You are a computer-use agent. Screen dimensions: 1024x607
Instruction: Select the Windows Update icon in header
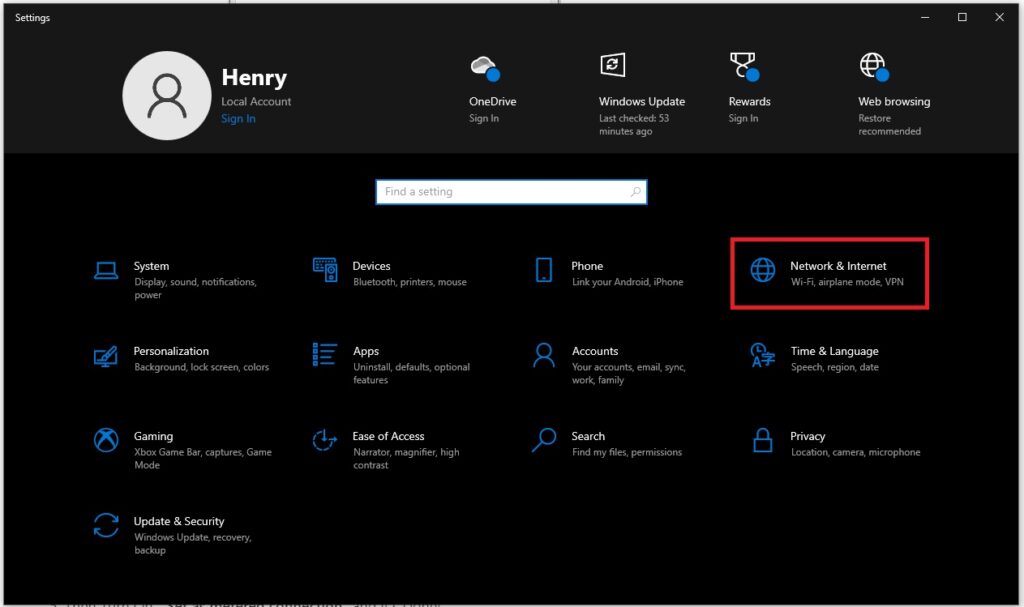pos(613,65)
